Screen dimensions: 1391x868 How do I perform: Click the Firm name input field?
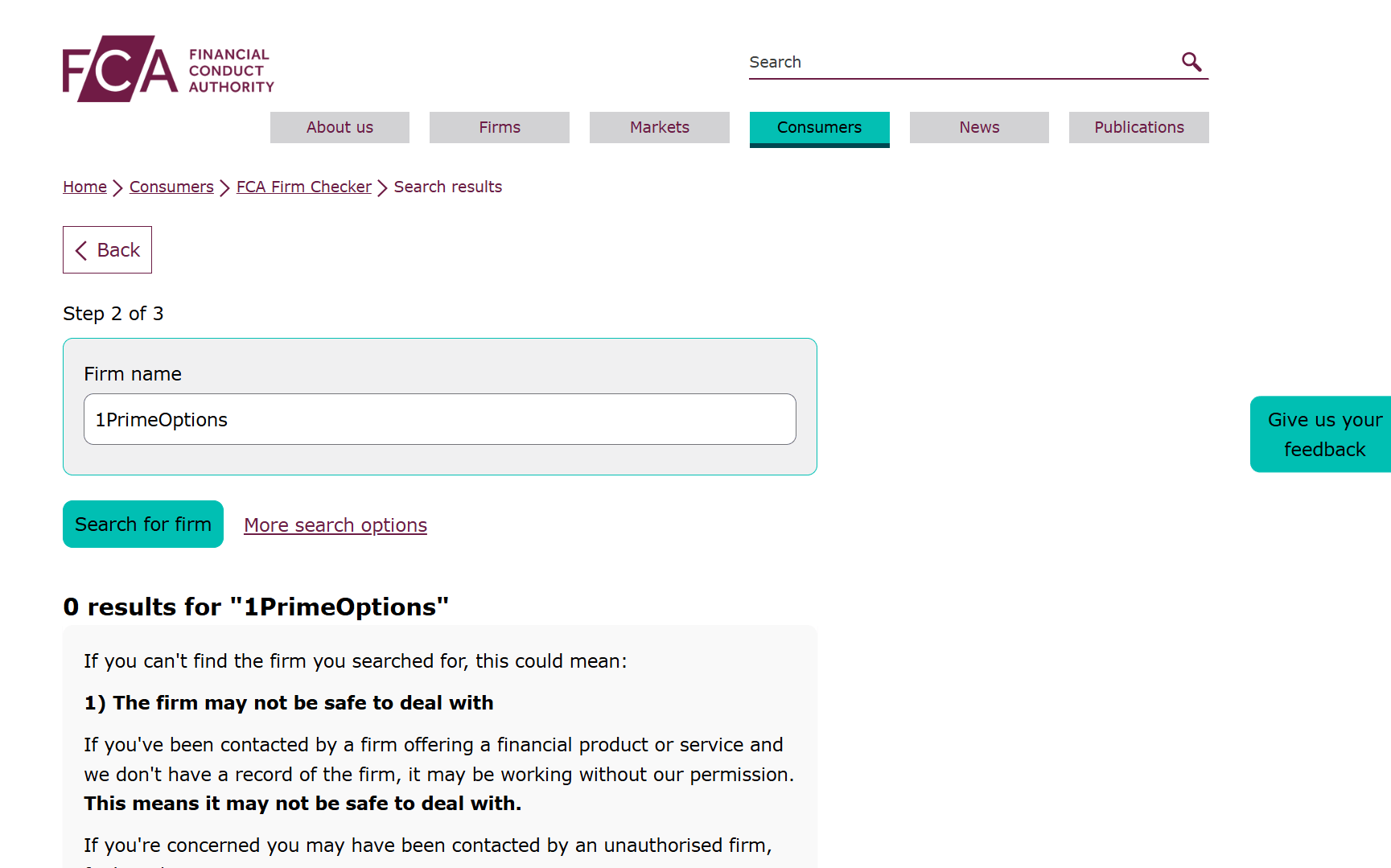tap(440, 419)
